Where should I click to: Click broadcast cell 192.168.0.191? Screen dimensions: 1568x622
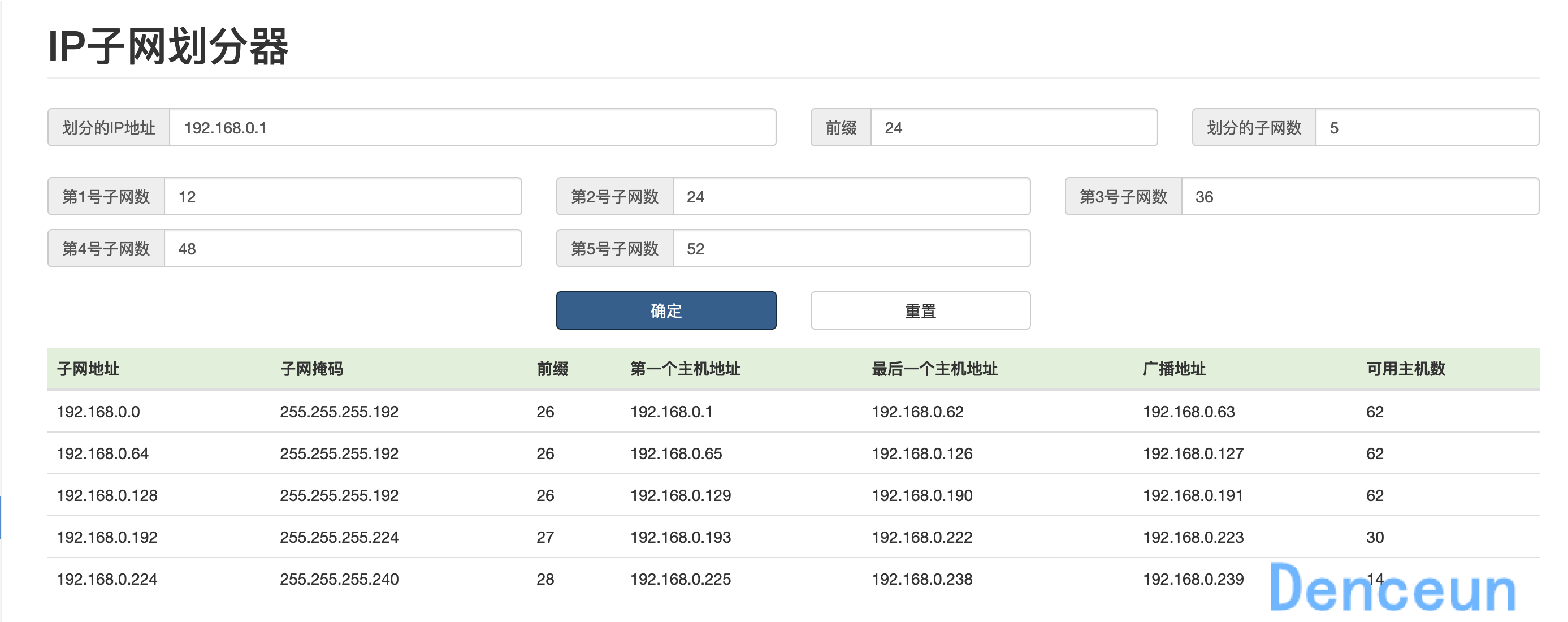coord(1193,495)
